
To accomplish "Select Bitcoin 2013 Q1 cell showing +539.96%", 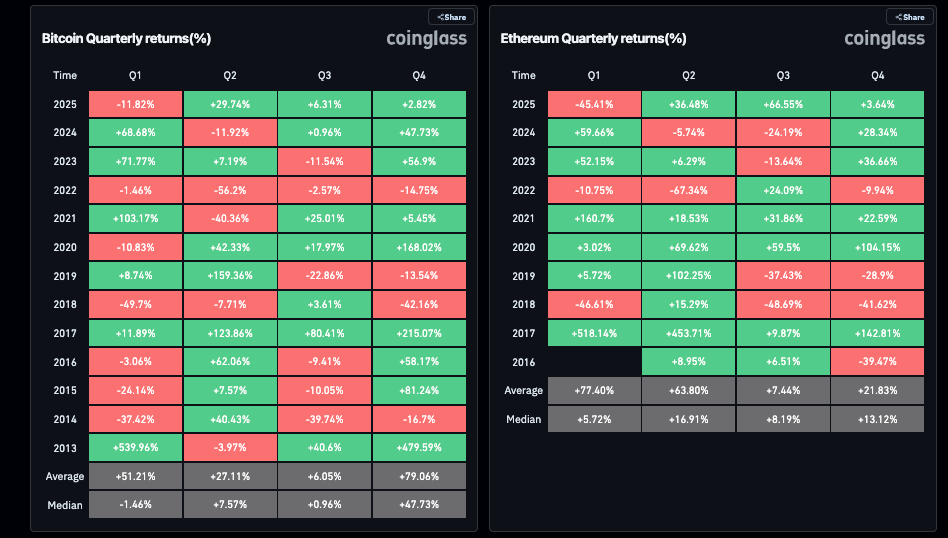I will 135,447.
